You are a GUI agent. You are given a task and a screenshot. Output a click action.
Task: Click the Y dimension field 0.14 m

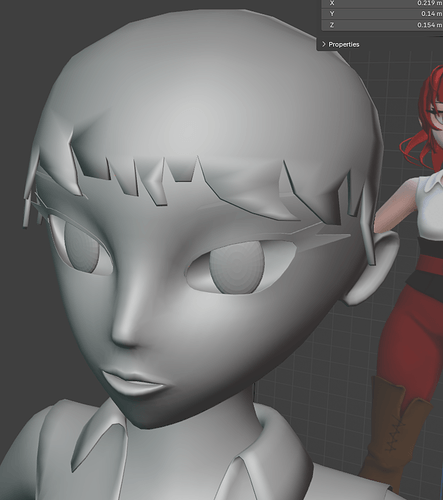(382, 14)
